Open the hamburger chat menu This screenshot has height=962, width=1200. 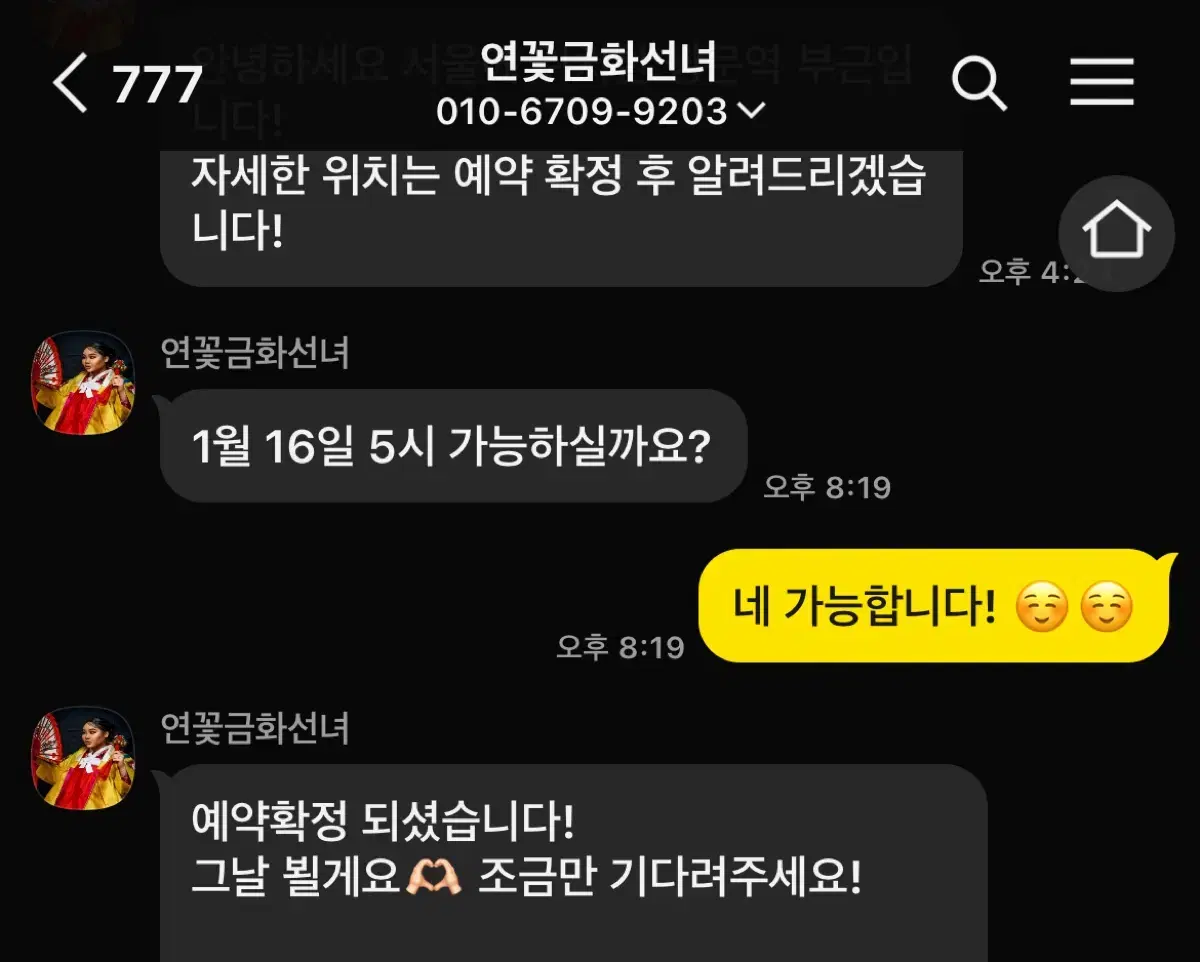pos(1102,82)
